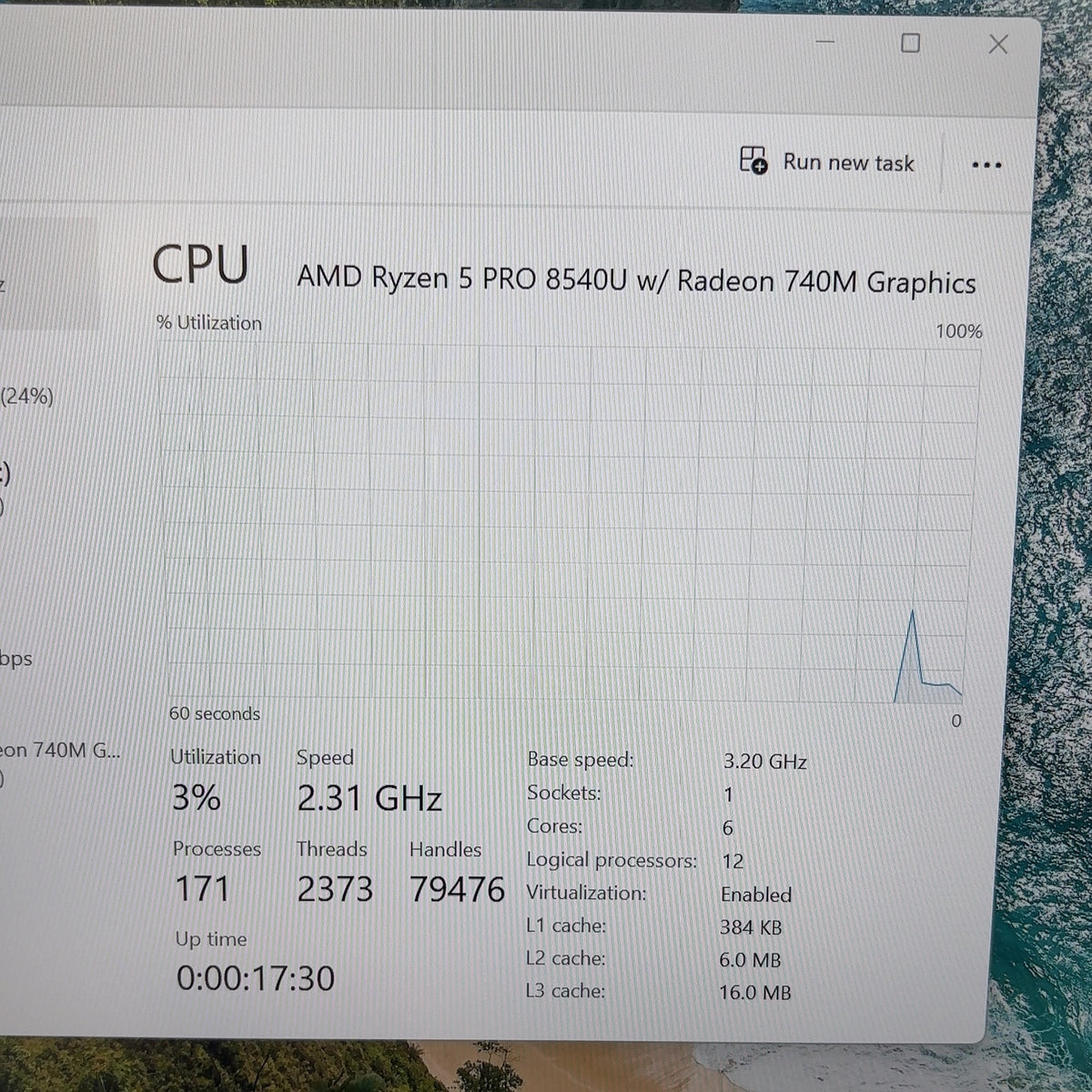The image size is (1092, 1092).
Task: Click the 16.0 MB L3 cache value
Action: 754,992
